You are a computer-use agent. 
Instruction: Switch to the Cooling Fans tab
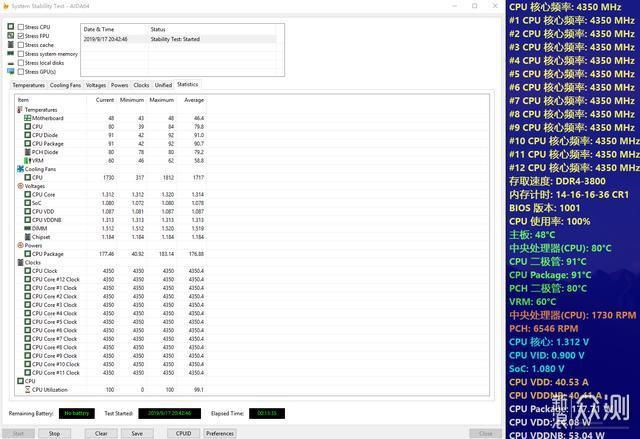point(65,85)
